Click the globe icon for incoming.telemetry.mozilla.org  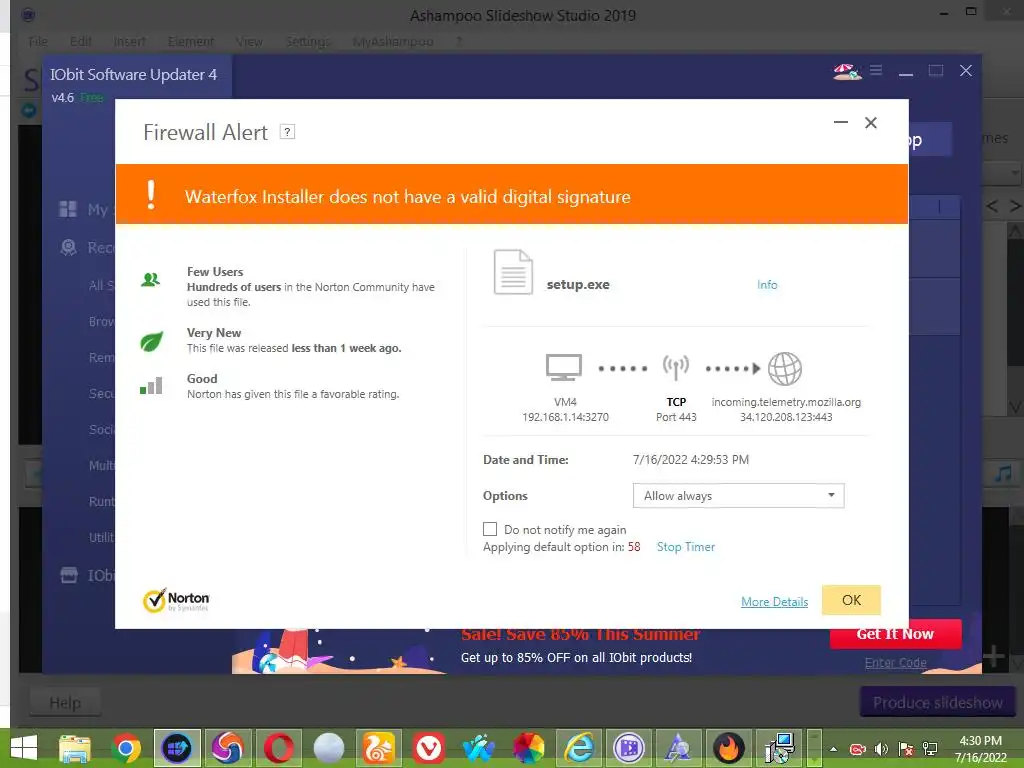[x=784, y=369]
